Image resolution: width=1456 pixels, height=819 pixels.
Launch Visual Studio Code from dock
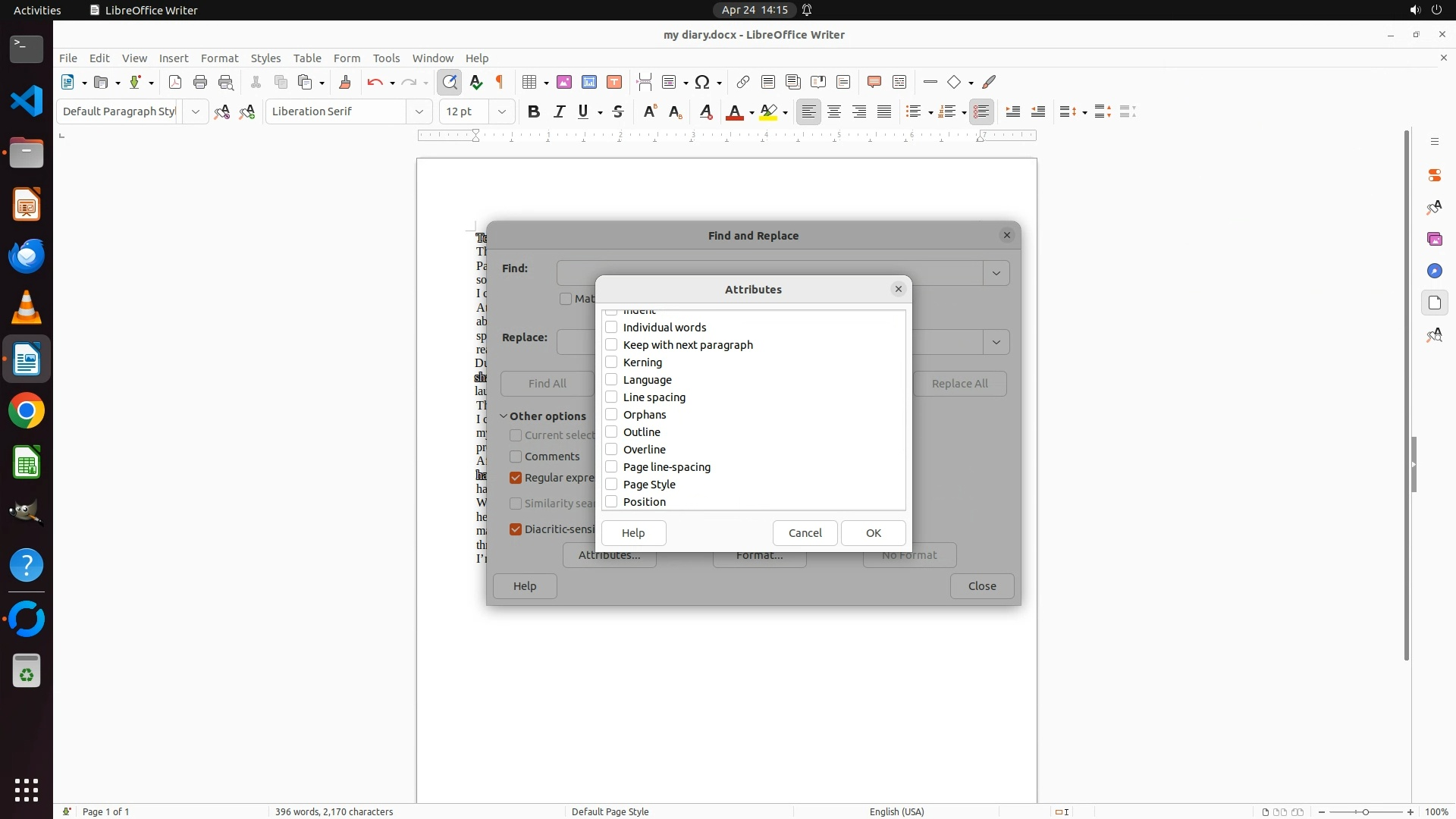[x=27, y=101]
